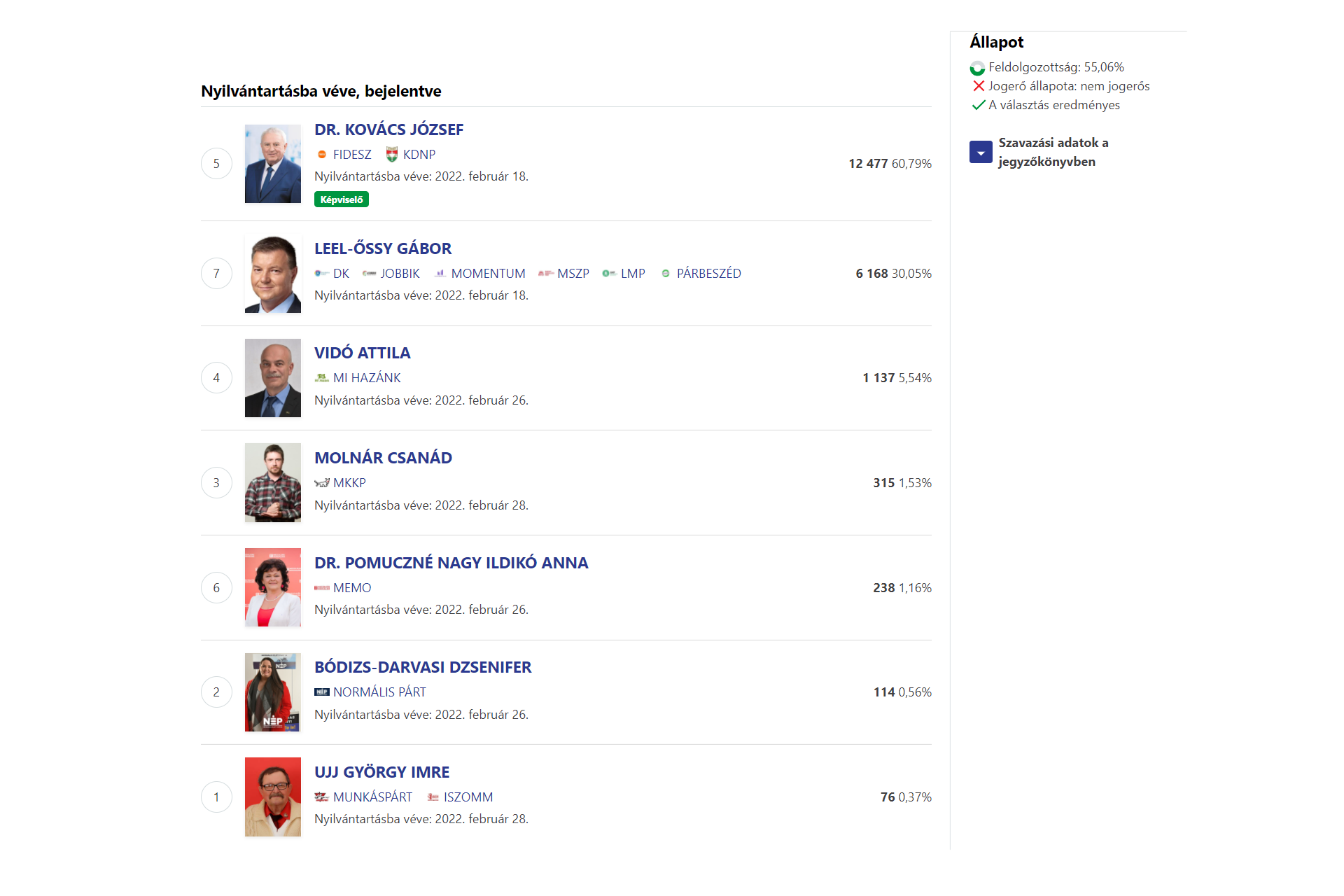Open the Szavazási adatok a jegyzőkönyvben label

(x=1053, y=152)
